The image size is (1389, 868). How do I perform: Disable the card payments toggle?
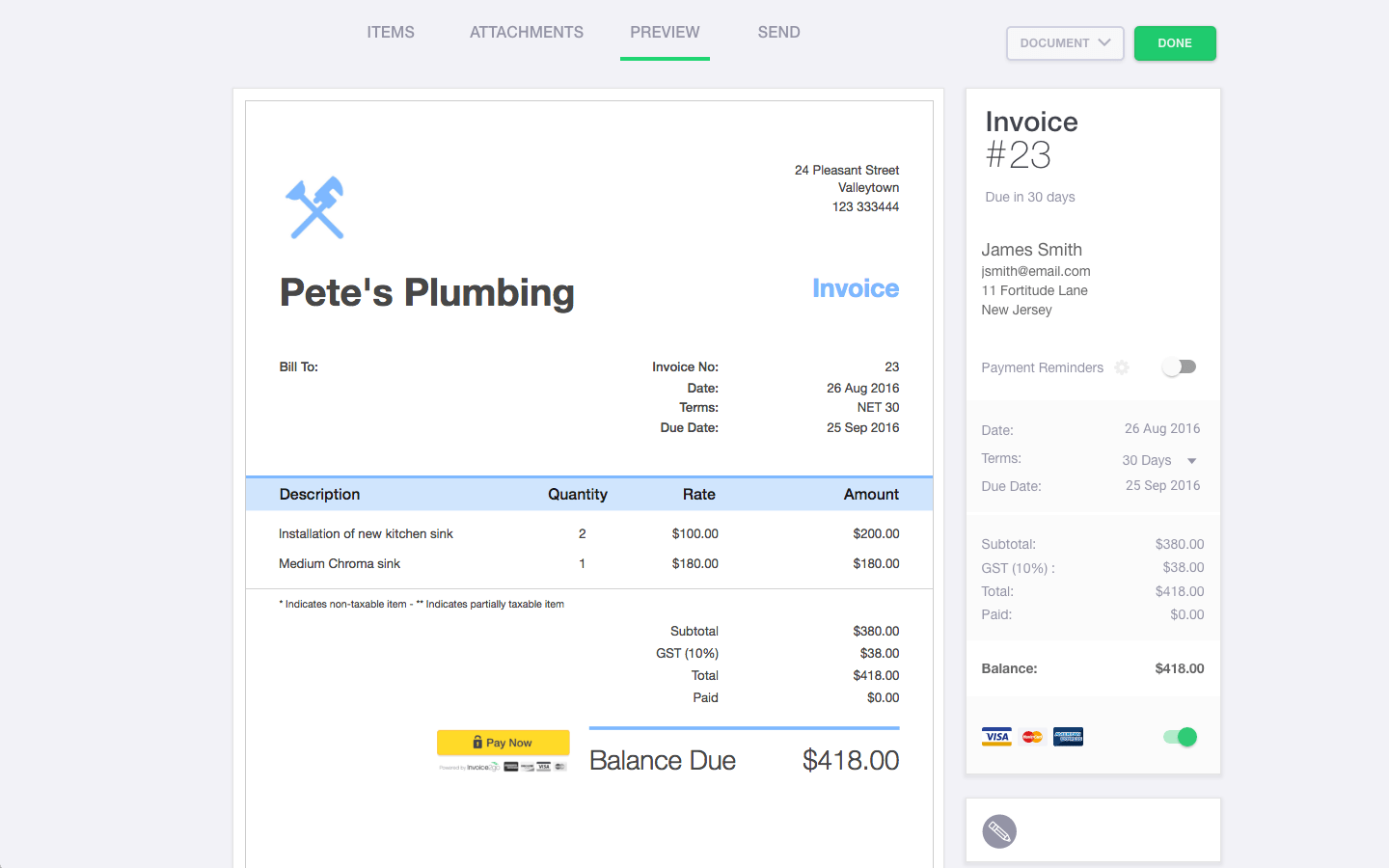pyautogui.click(x=1180, y=737)
